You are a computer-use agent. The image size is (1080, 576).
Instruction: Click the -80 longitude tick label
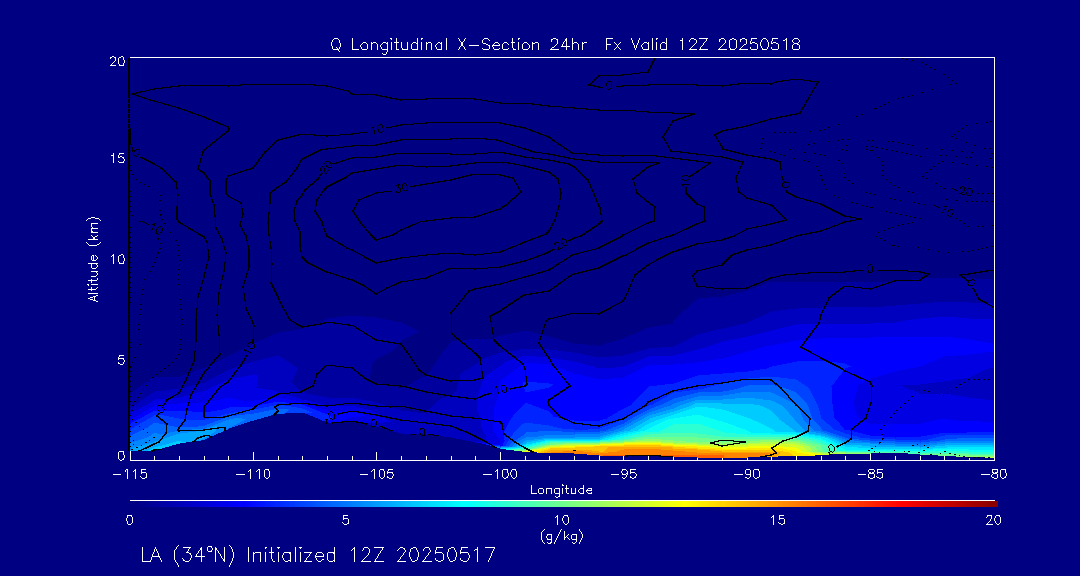pyautogui.click(x=994, y=474)
